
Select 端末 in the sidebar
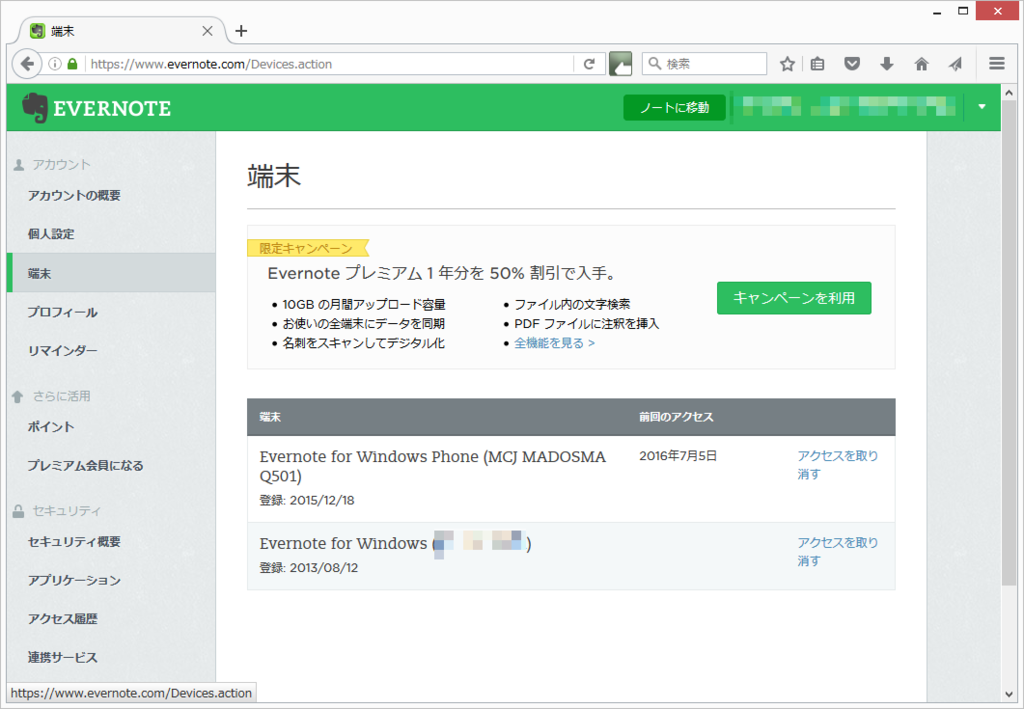111,273
